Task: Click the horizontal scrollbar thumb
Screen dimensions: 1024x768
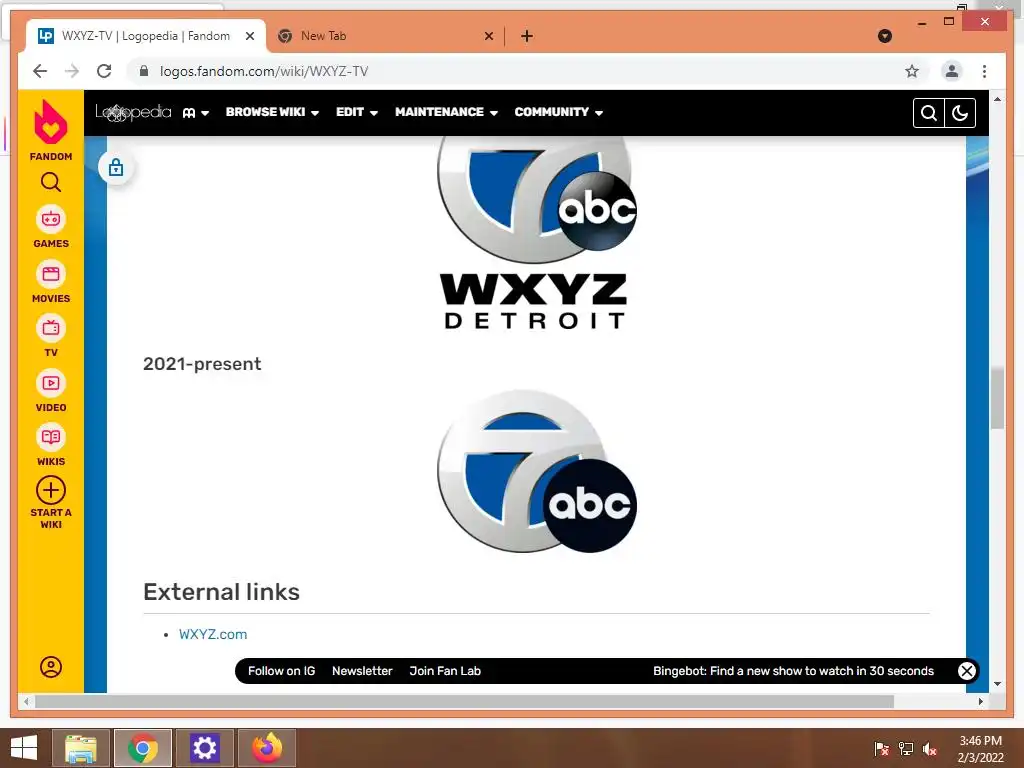Action: 464,701
